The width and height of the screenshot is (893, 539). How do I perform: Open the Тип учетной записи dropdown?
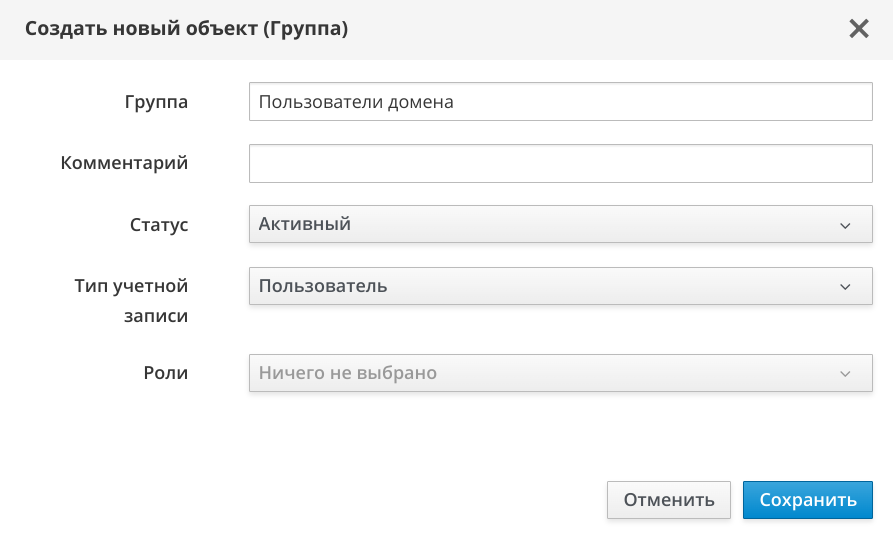pyautogui.click(x=560, y=287)
